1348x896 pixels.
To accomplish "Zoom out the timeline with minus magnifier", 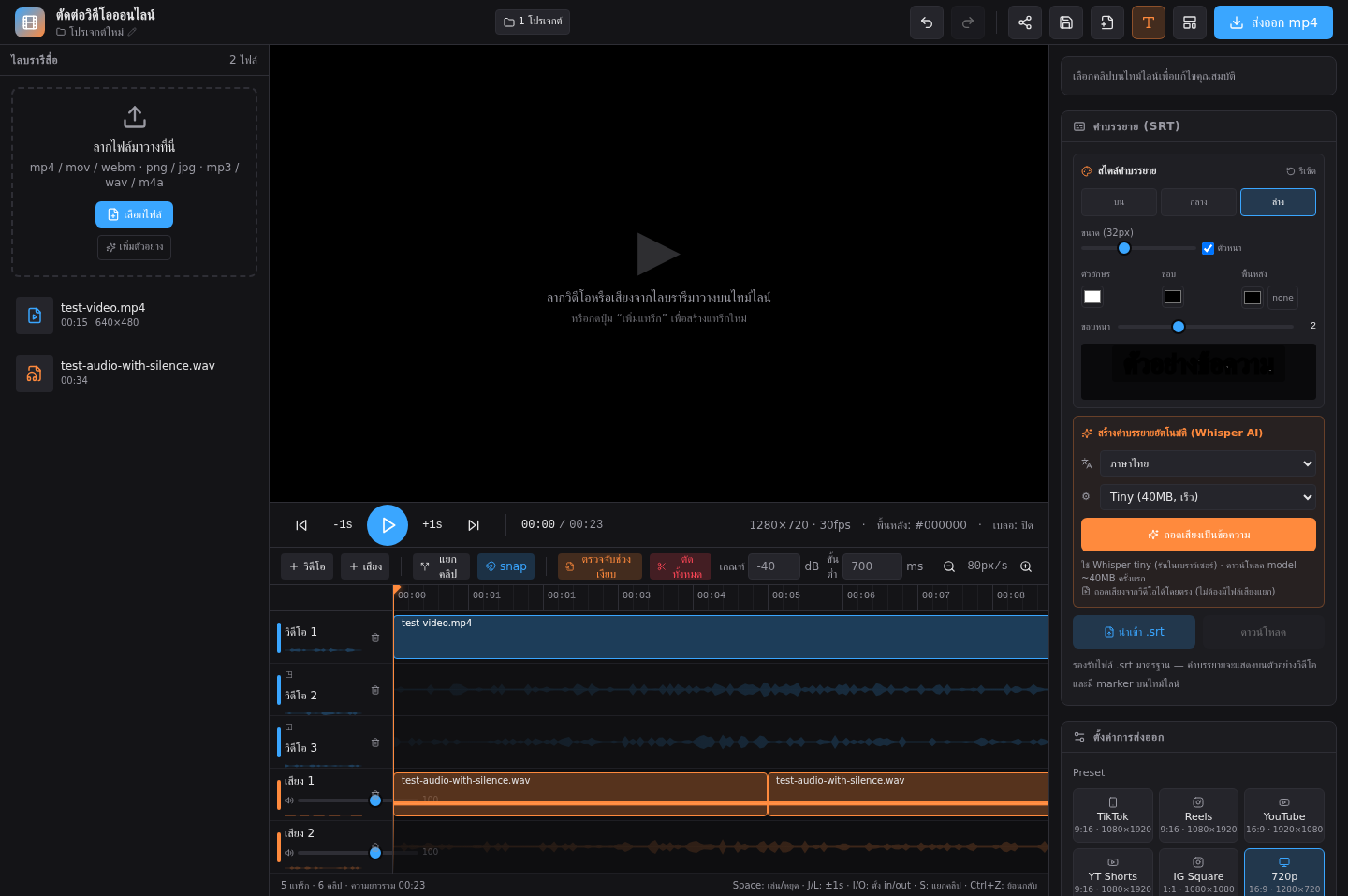I will tap(949, 566).
